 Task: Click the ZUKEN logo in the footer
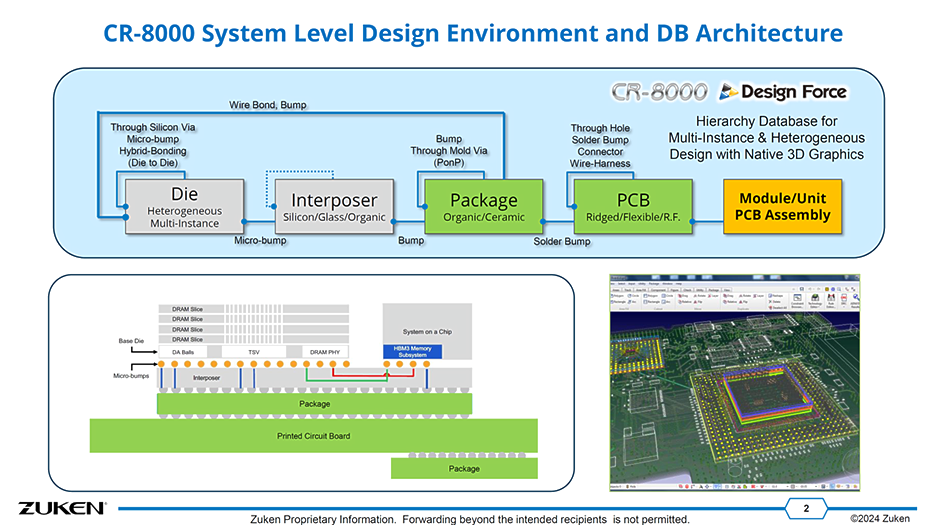[62, 508]
